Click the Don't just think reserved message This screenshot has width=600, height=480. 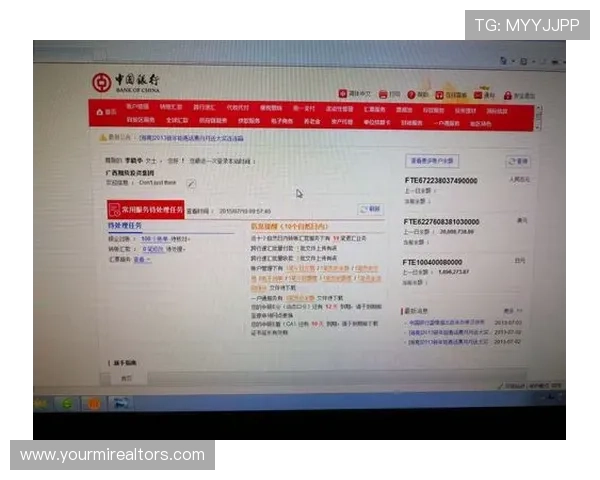coord(157,183)
